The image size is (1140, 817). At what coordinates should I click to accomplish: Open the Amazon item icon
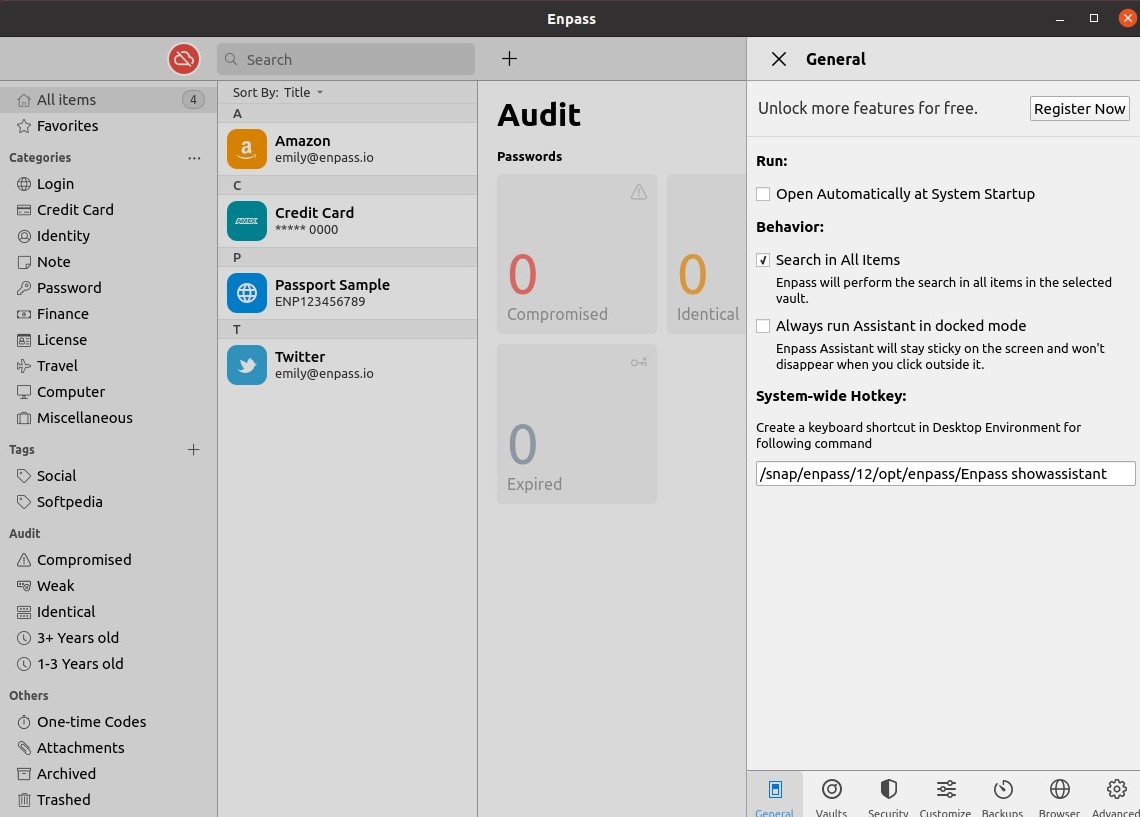click(x=246, y=149)
